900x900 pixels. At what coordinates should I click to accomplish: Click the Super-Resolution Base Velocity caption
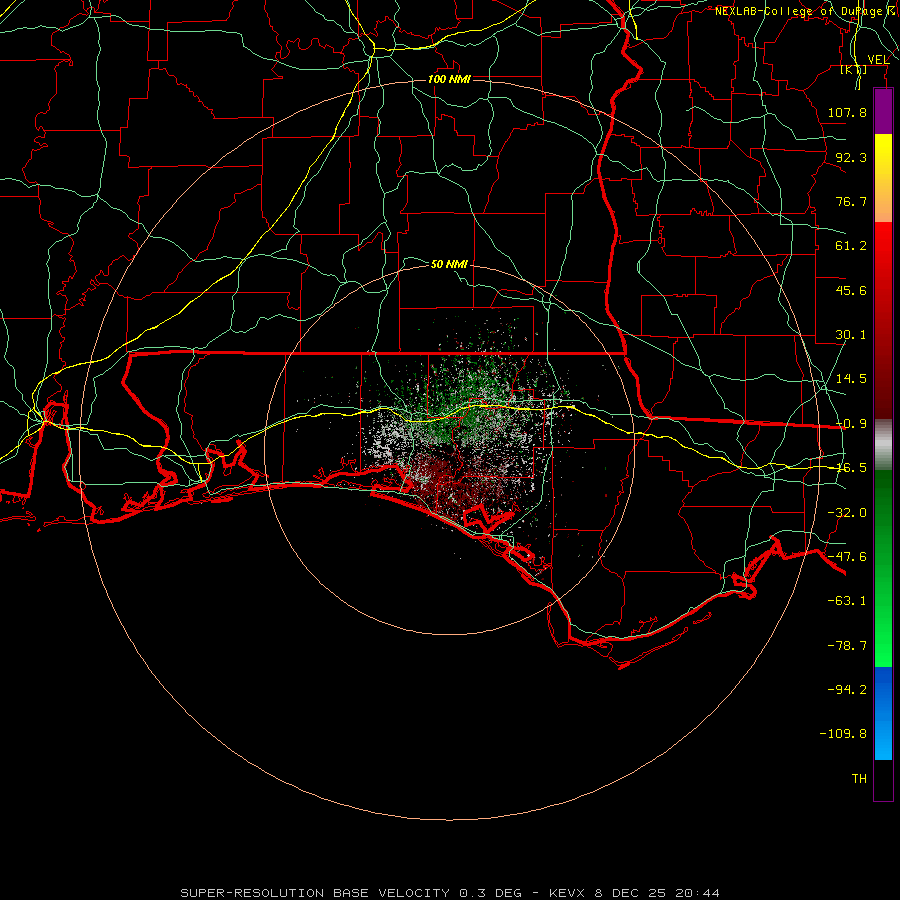click(450, 893)
